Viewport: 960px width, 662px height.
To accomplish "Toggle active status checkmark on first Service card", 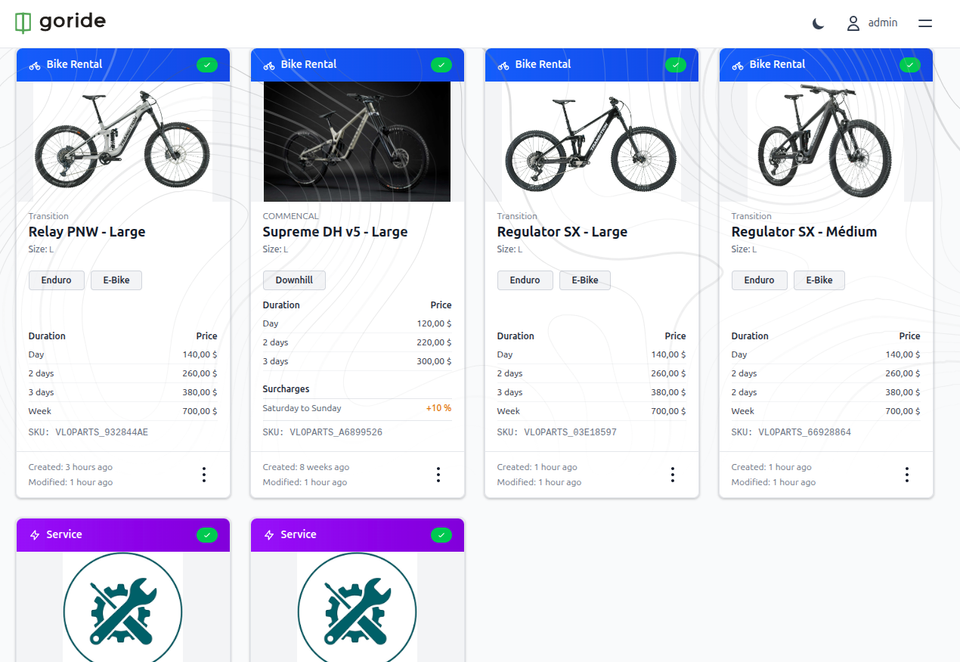I will click(x=207, y=534).
